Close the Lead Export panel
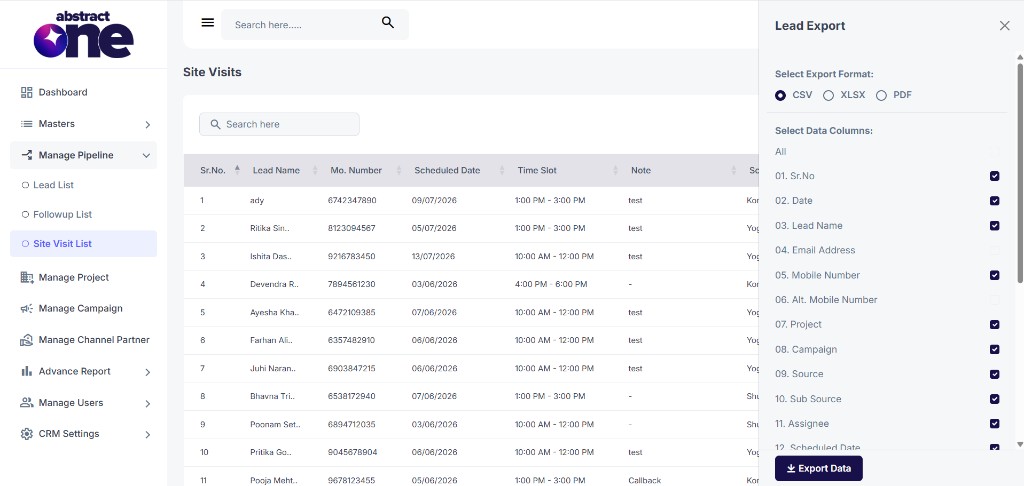The image size is (1024, 486). click(1004, 25)
